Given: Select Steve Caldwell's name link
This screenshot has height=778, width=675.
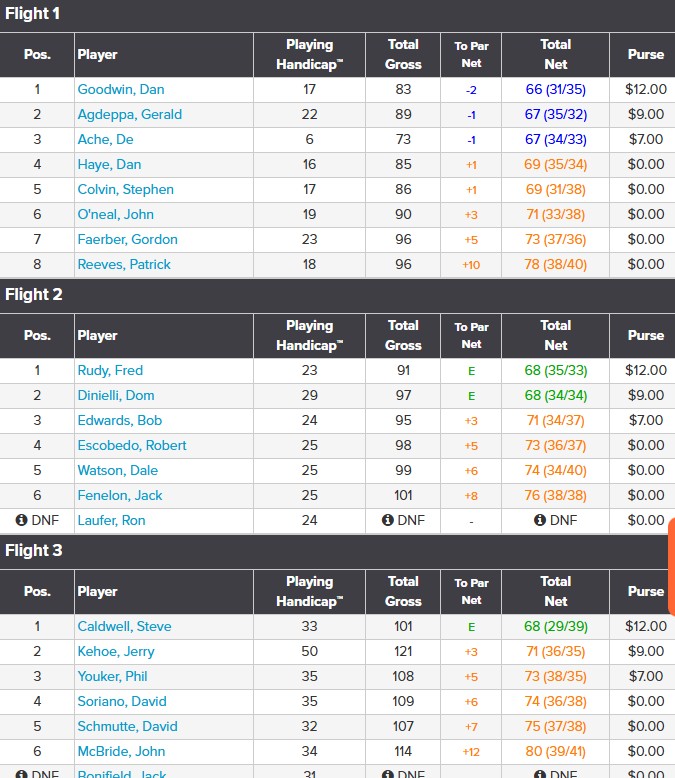Looking at the screenshot, I should (124, 626).
